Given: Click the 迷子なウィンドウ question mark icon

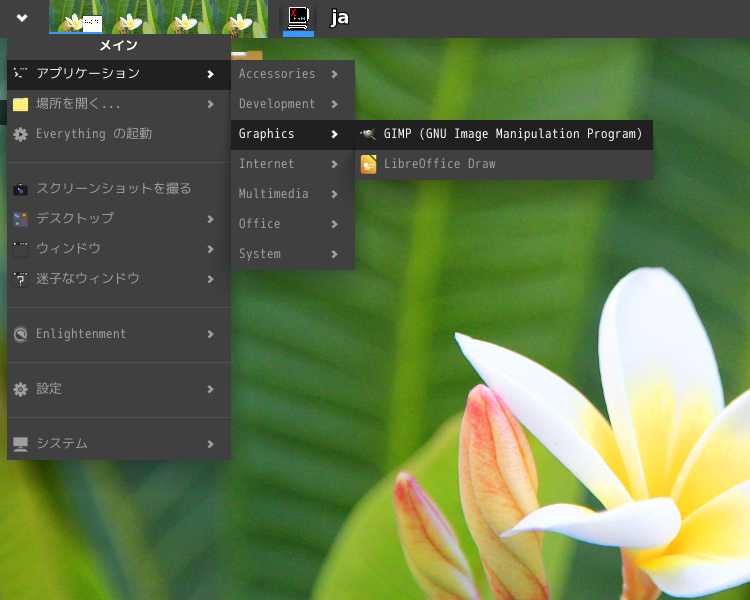Looking at the screenshot, I should (x=20, y=279).
